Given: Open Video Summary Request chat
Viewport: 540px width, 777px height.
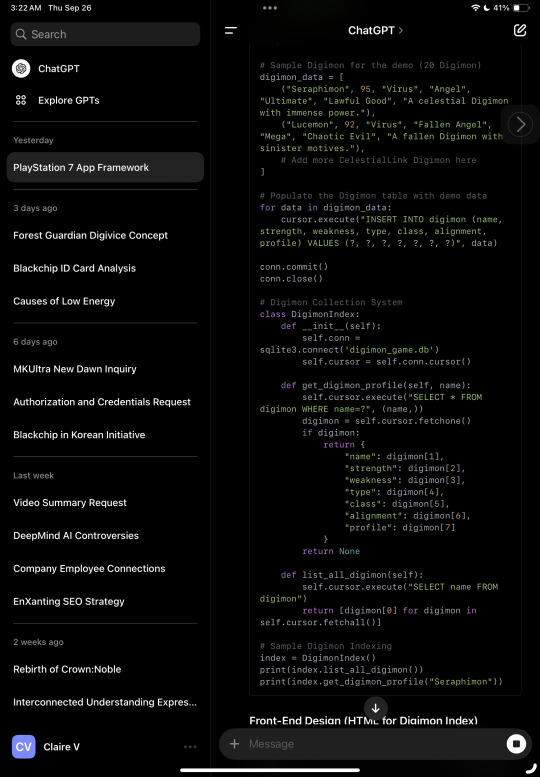Looking at the screenshot, I should 70,502.
